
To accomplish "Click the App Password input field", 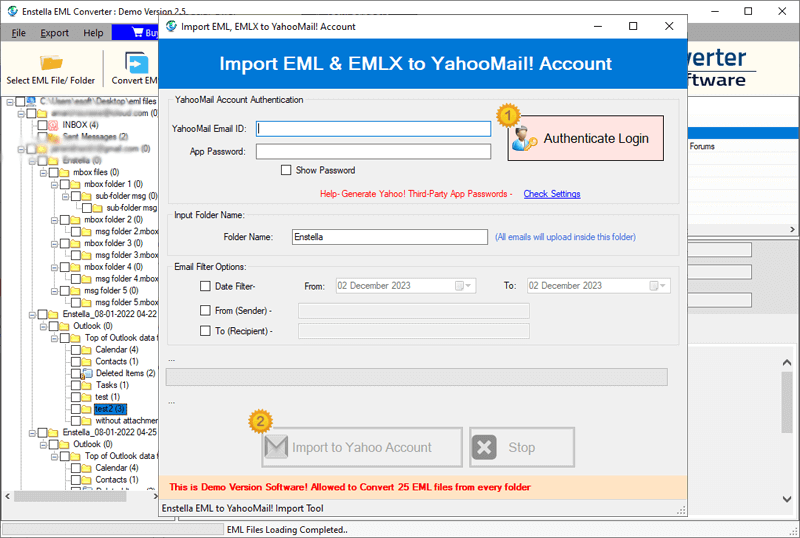I will pyautogui.click(x=373, y=152).
